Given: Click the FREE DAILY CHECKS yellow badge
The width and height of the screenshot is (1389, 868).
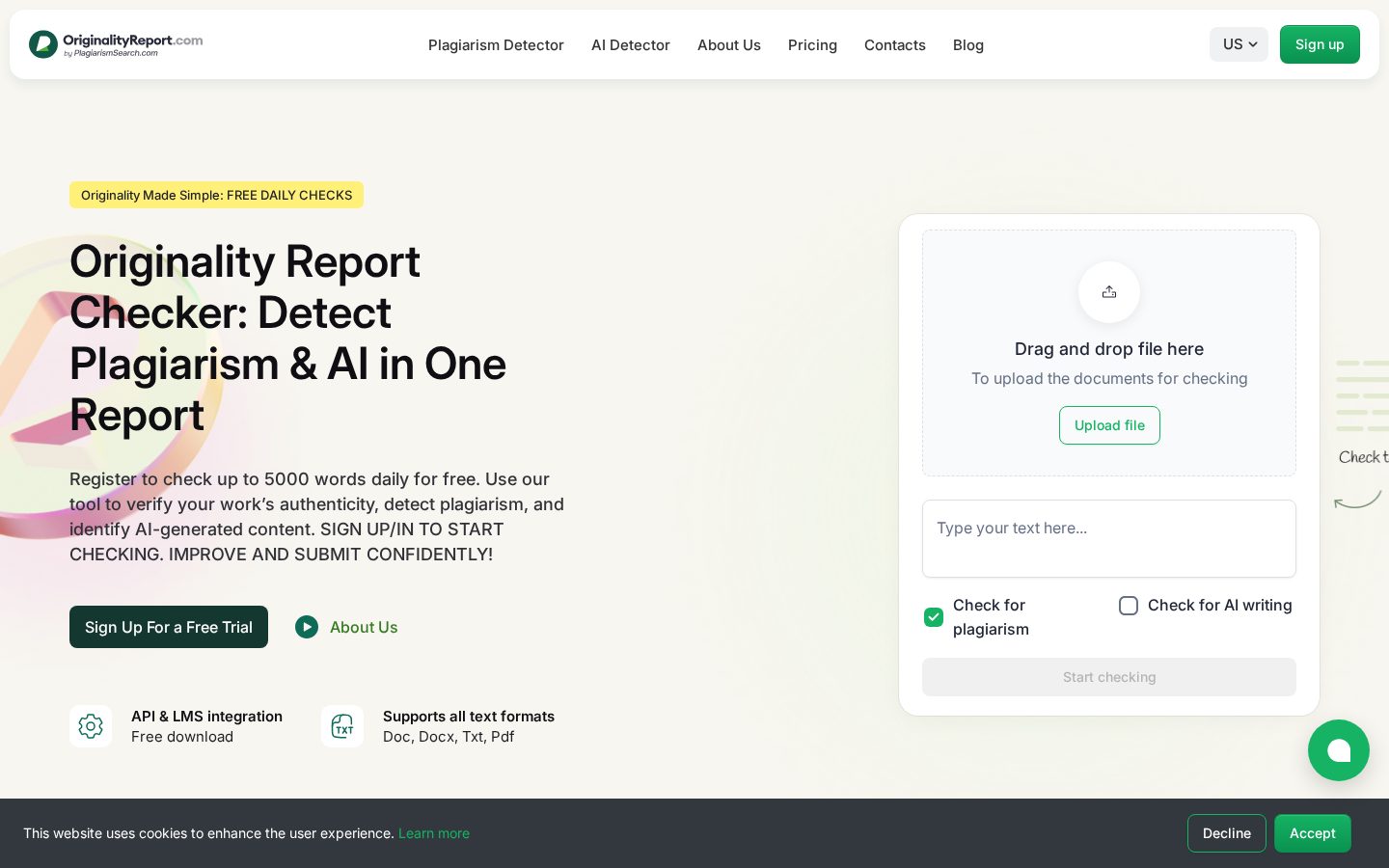Looking at the screenshot, I should (216, 195).
